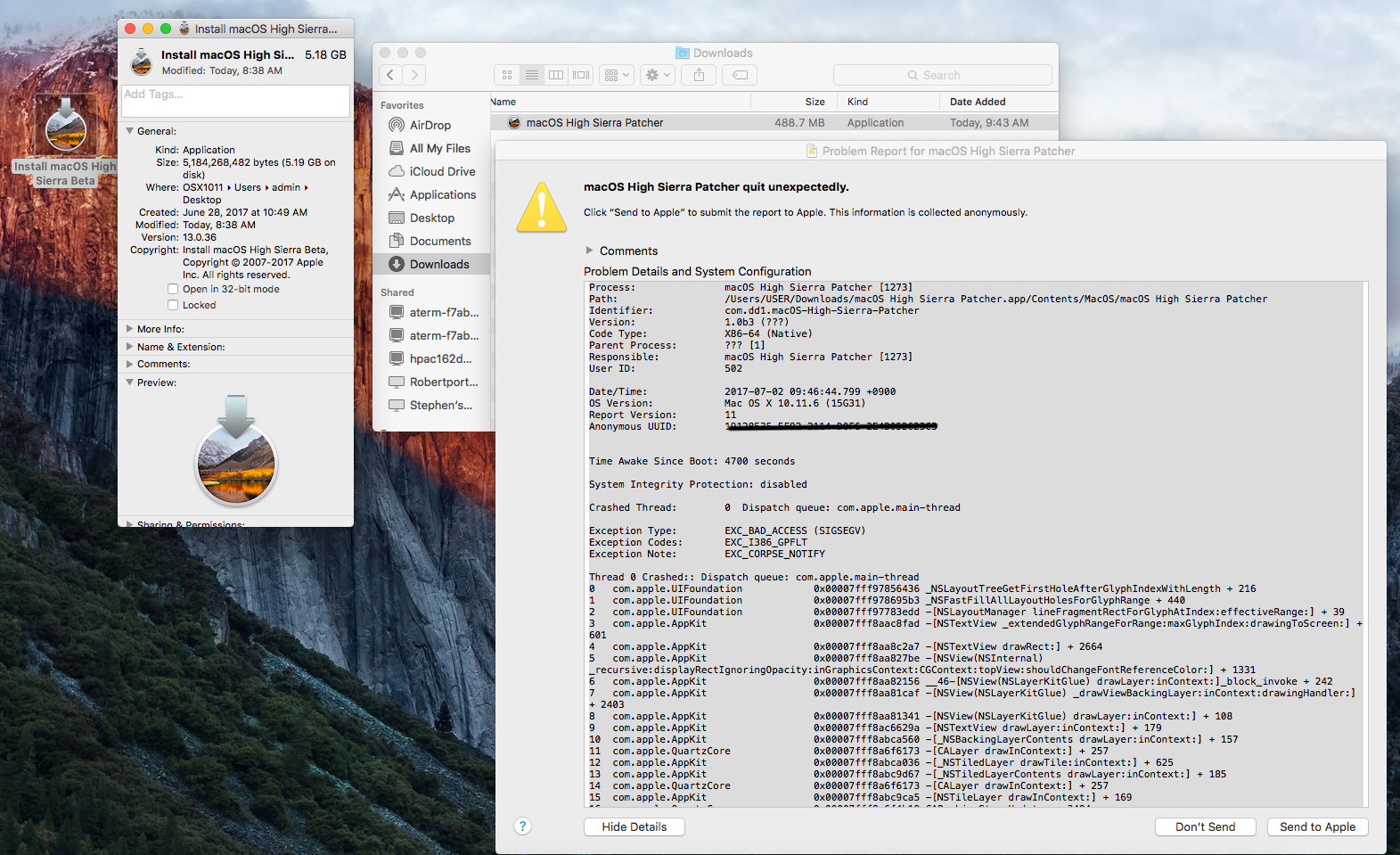Sort Finder list by Date Added column

tap(998, 102)
